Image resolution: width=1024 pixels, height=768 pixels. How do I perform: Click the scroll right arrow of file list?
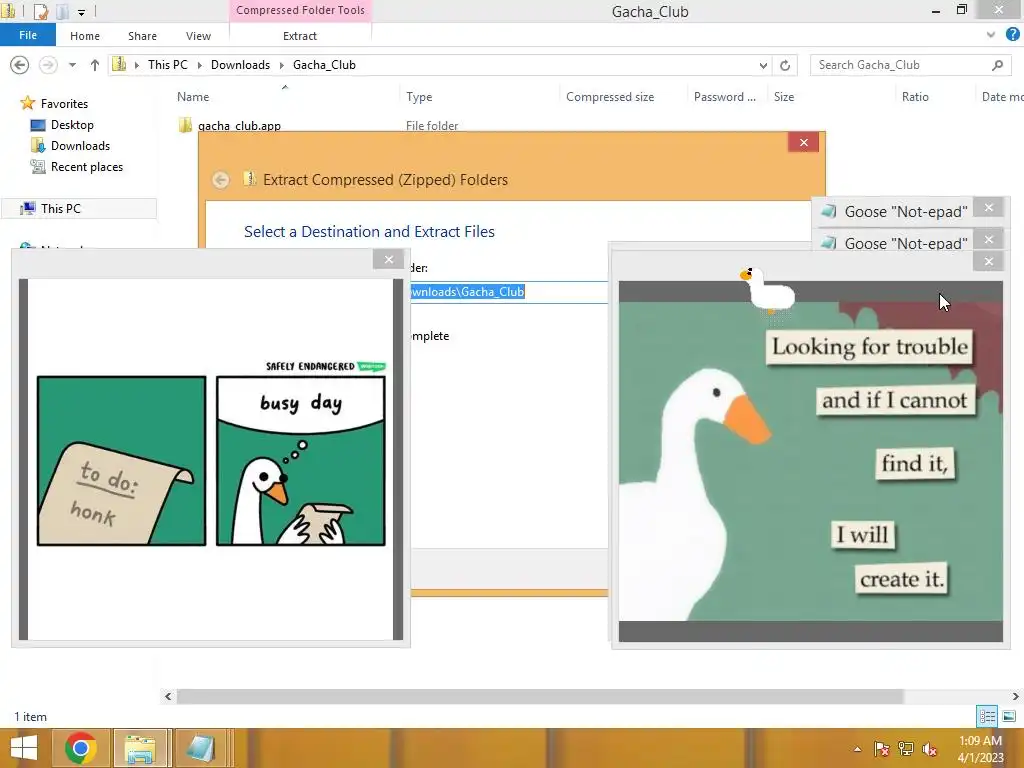point(1016,696)
